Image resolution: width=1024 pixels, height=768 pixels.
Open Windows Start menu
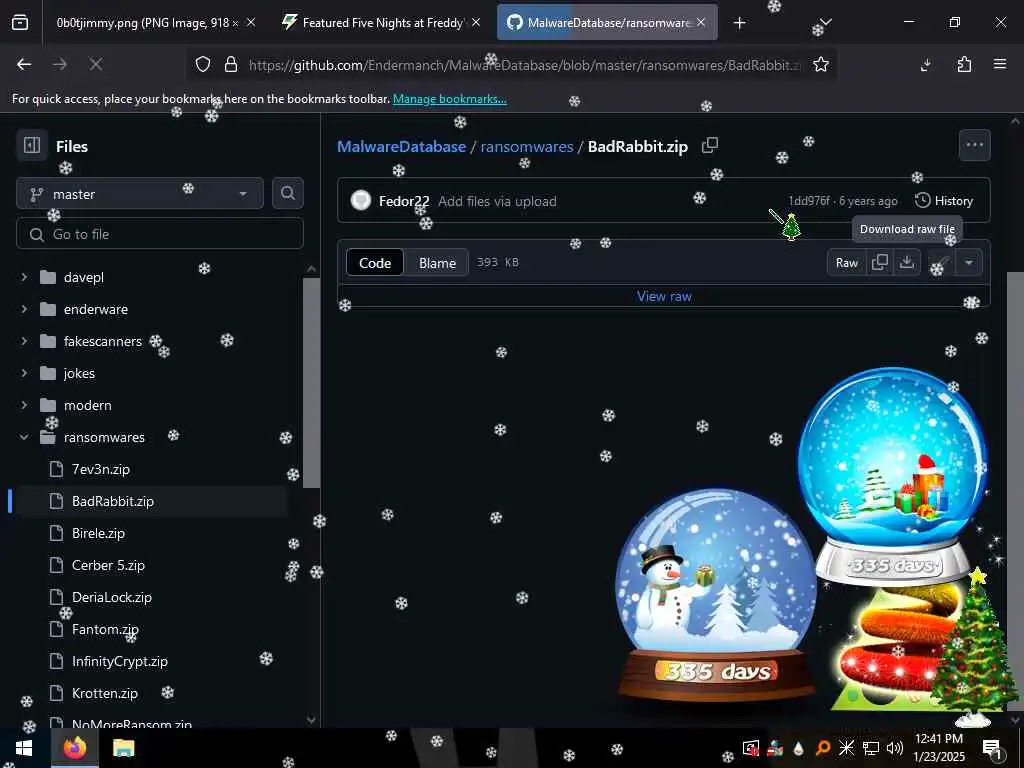pos(24,748)
